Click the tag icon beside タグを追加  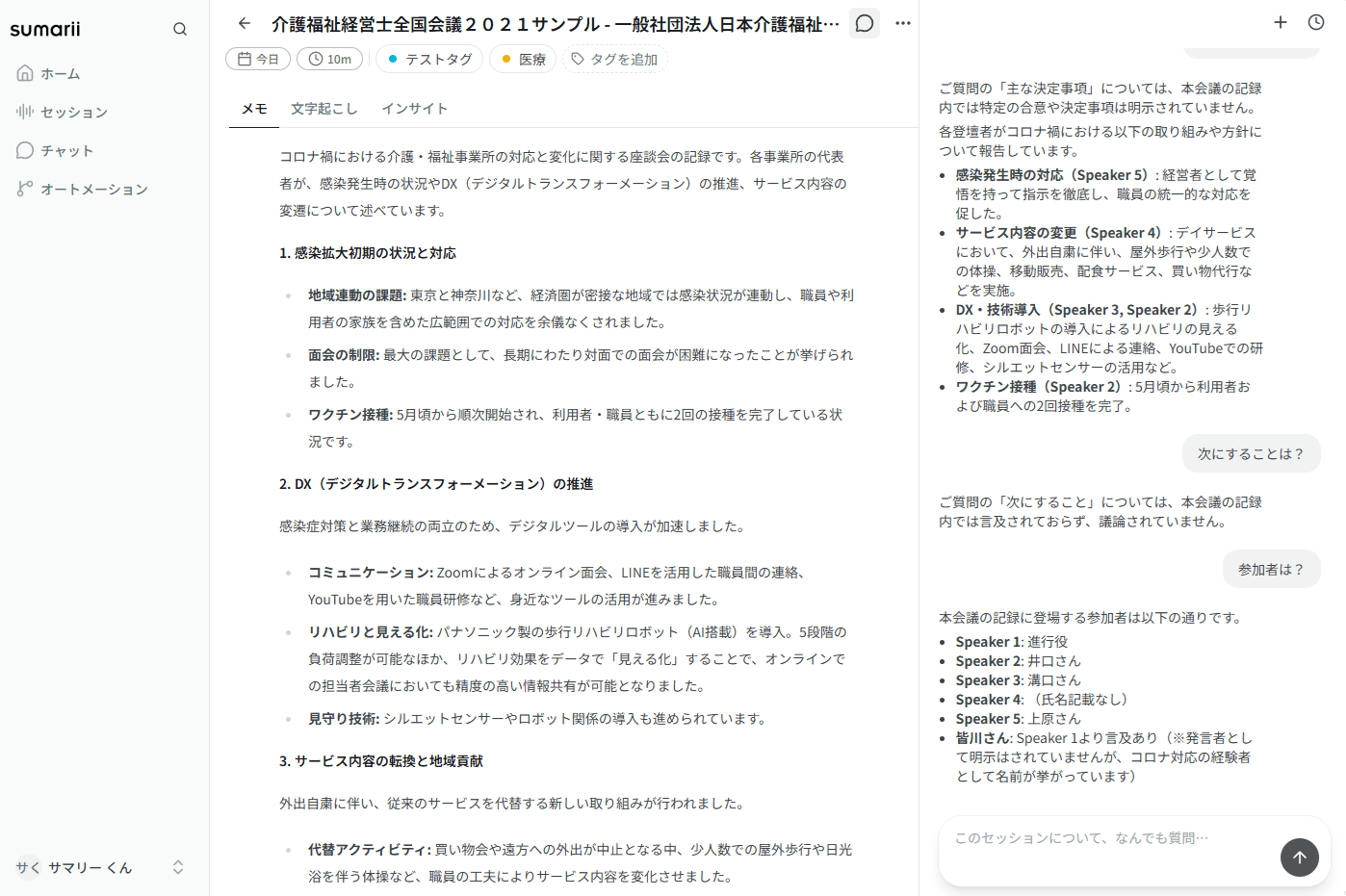(x=578, y=59)
